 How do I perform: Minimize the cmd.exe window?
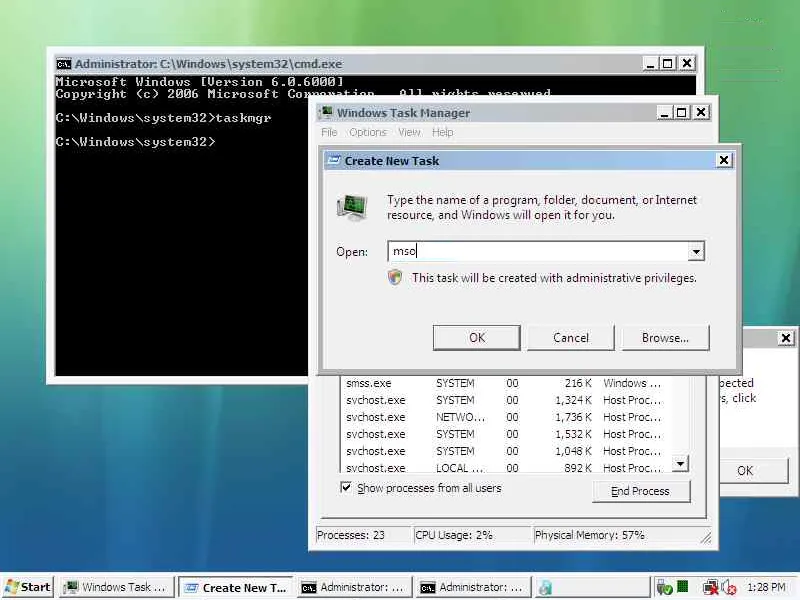click(650, 64)
